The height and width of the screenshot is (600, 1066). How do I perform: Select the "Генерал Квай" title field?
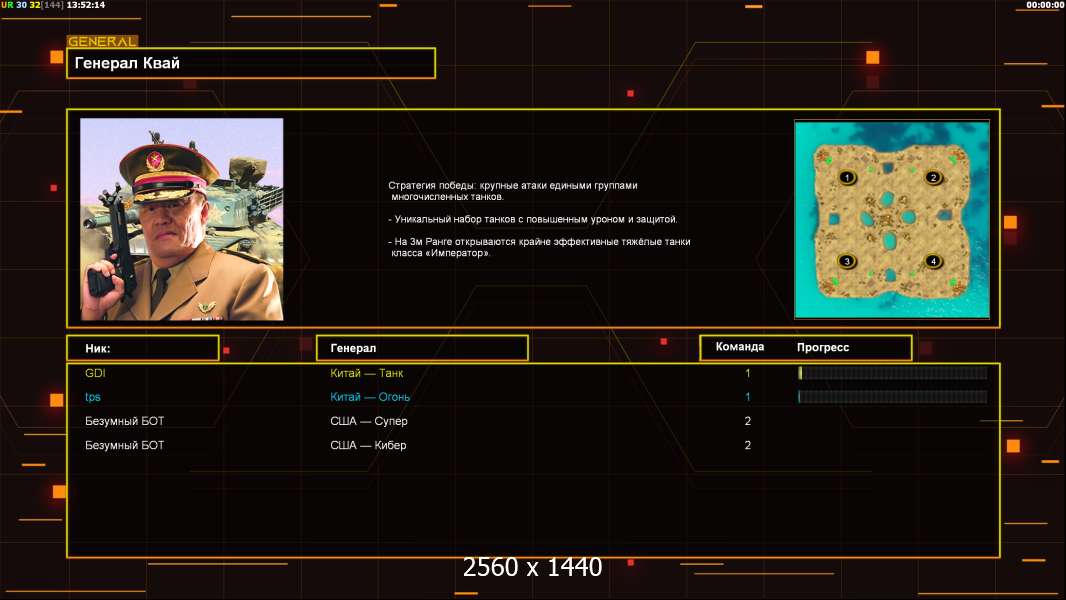tap(250, 63)
